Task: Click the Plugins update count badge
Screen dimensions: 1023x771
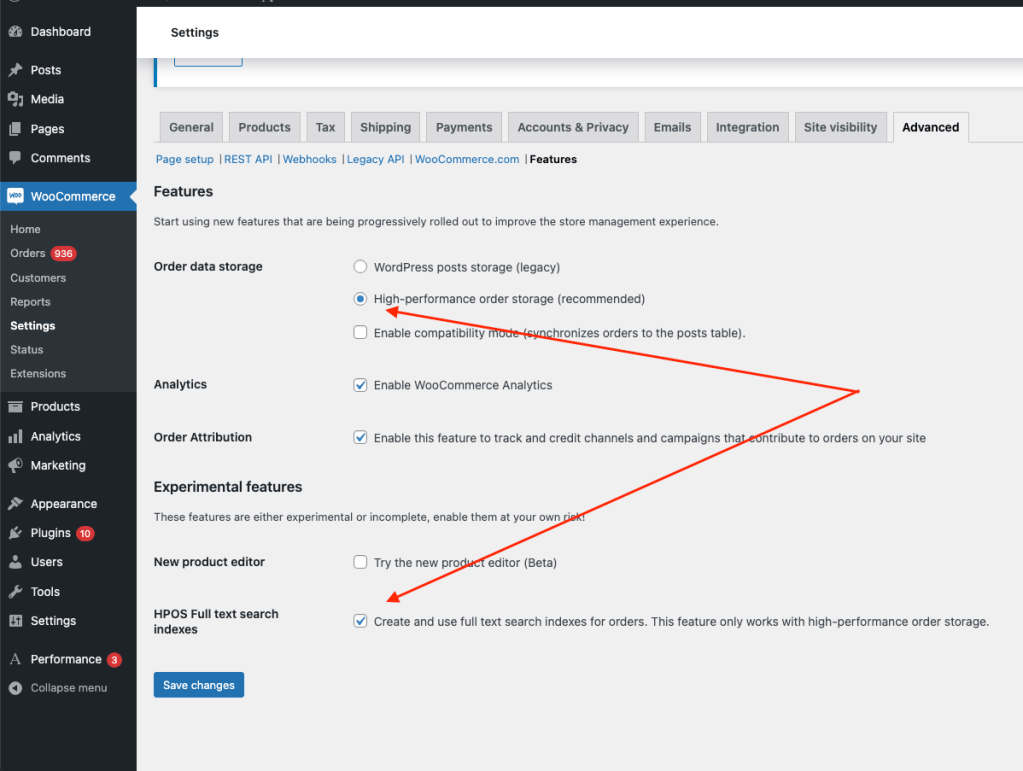Action: pos(85,534)
